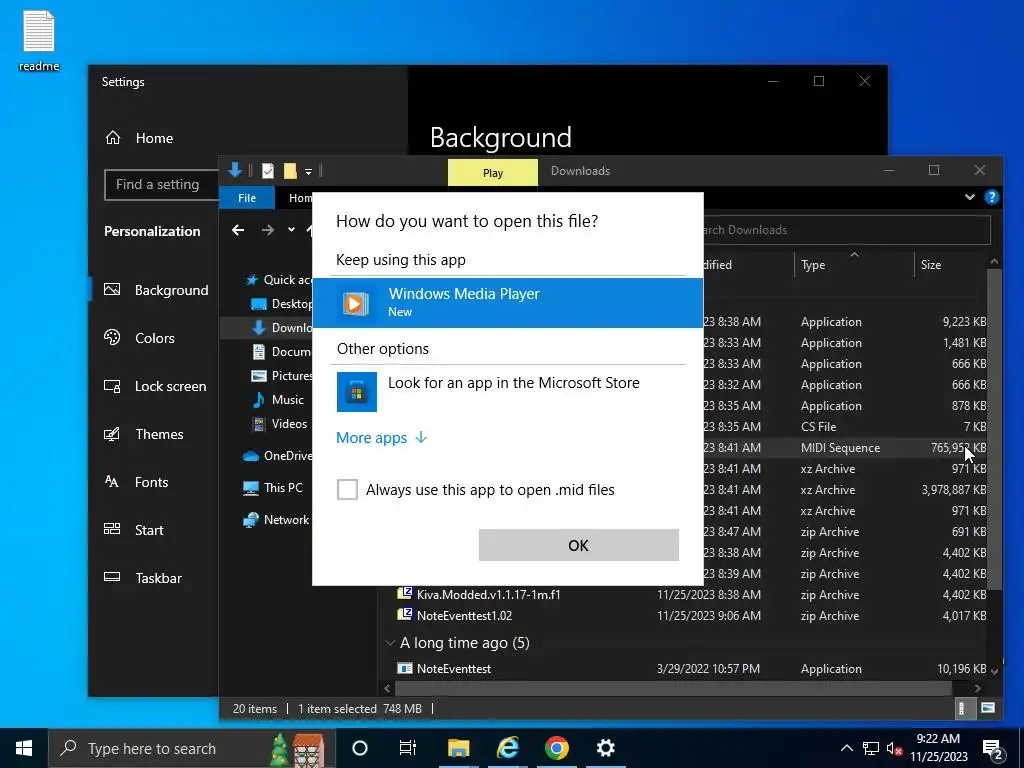Sort by Type column header
The image size is (1024, 768).
tap(854, 264)
